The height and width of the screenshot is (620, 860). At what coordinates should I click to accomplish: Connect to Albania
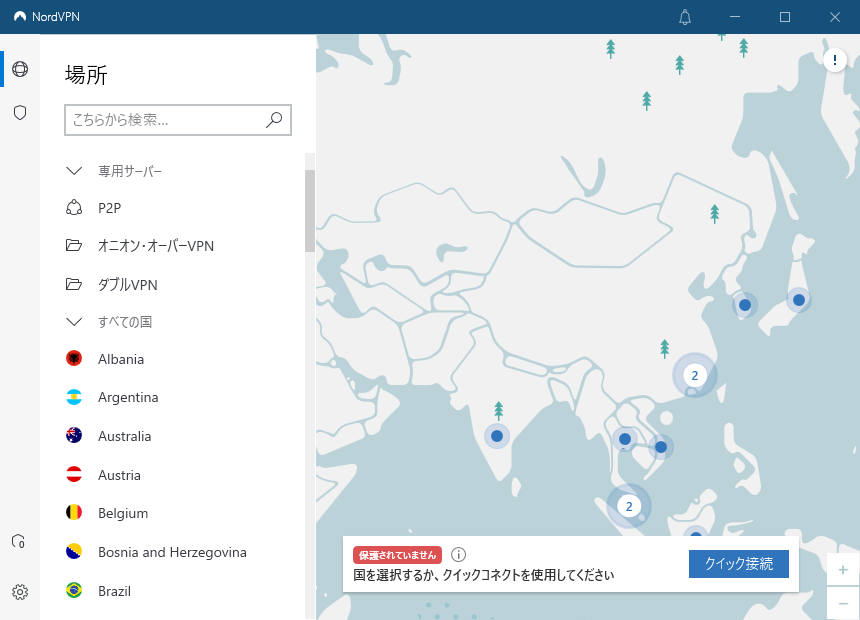tap(121, 359)
